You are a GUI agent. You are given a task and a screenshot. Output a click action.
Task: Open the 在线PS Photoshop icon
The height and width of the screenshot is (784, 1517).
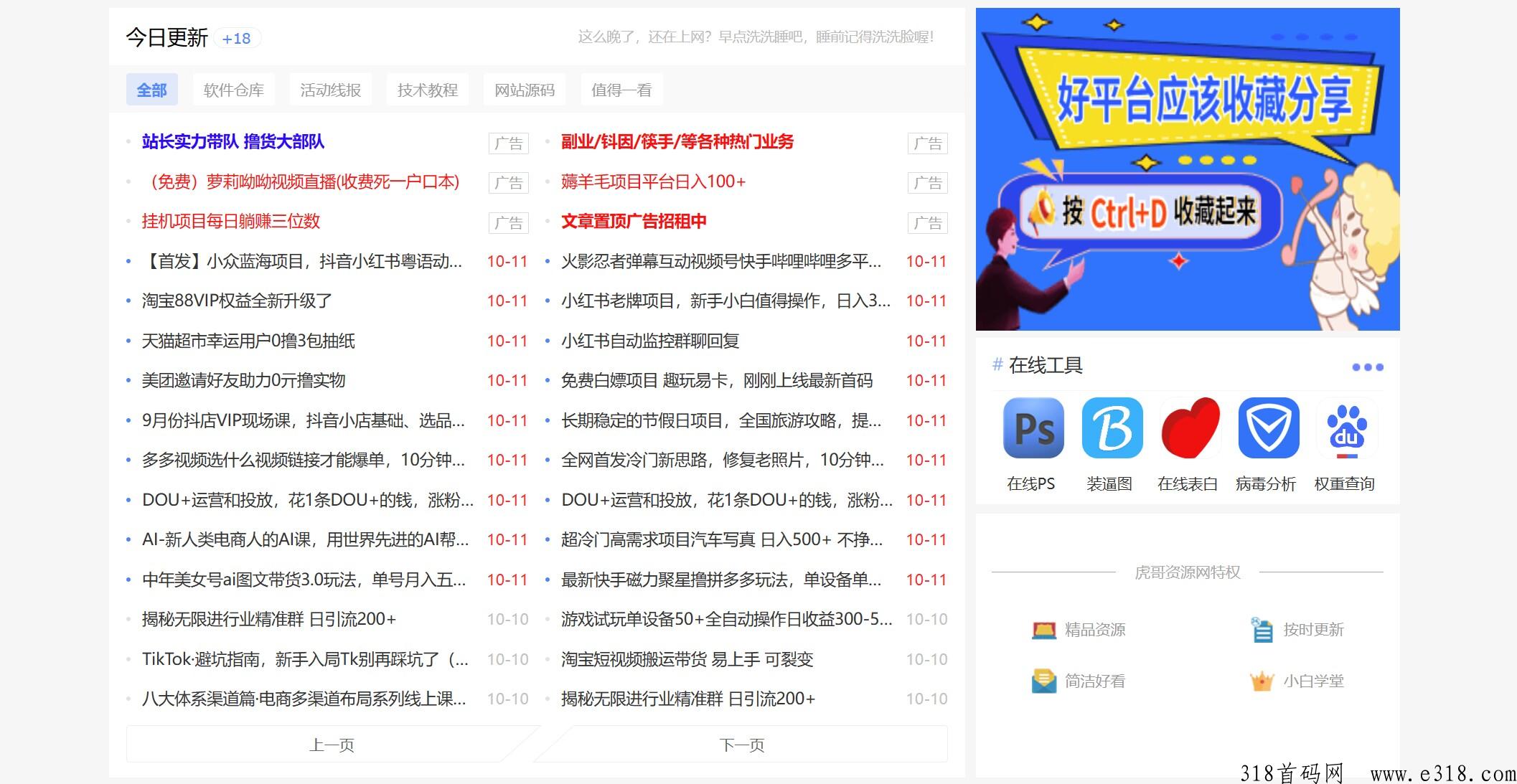[x=1033, y=428]
